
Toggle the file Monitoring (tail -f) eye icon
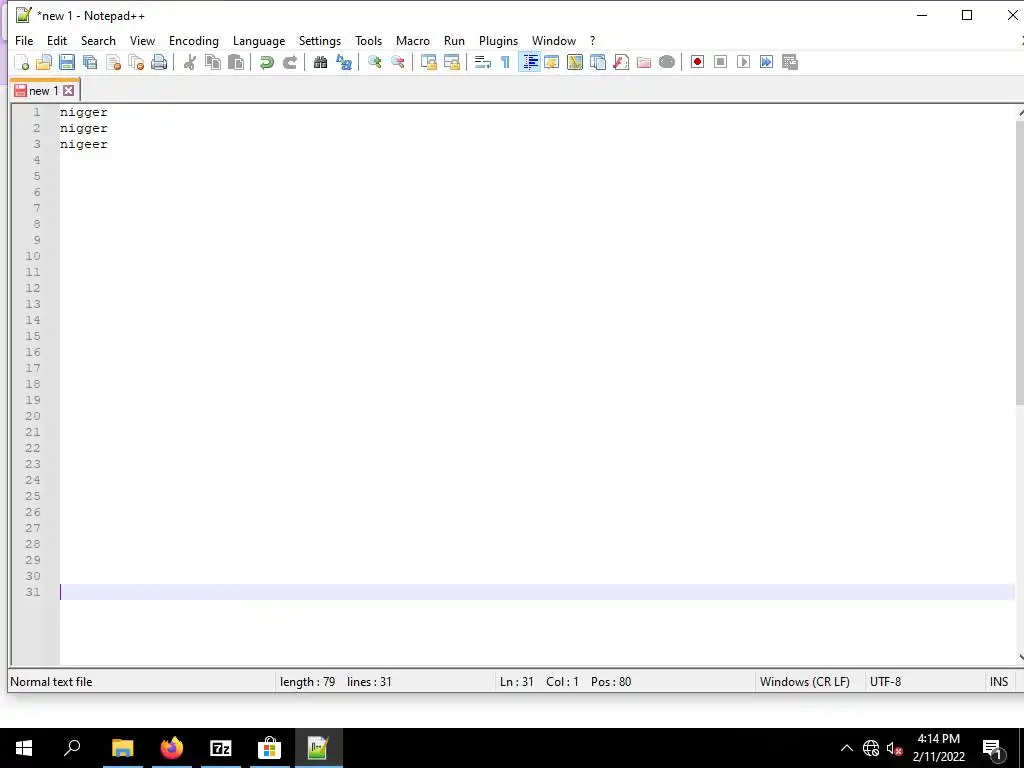(x=667, y=62)
